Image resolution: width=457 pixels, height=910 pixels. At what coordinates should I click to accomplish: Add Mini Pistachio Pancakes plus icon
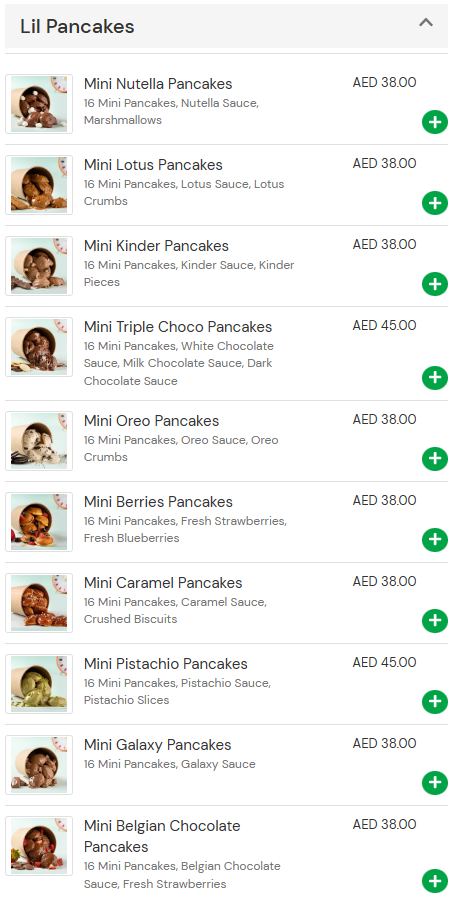[434, 702]
